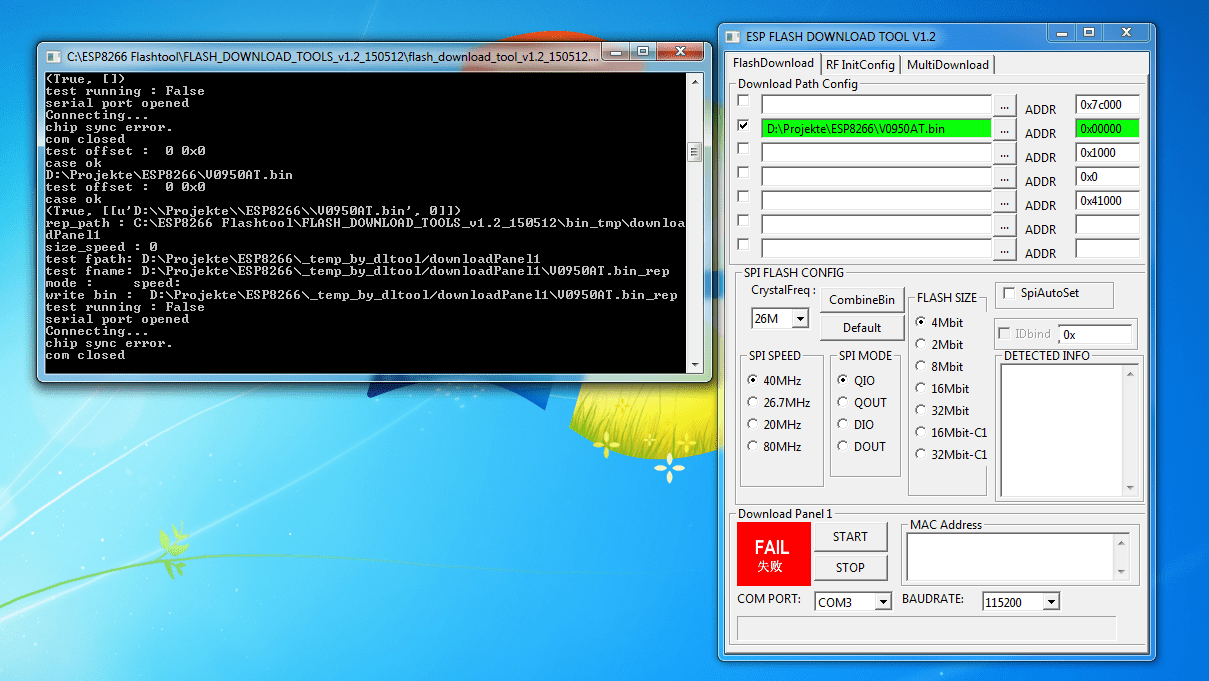Enable the checkbox for the 0x41000 row

tap(743, 197)
